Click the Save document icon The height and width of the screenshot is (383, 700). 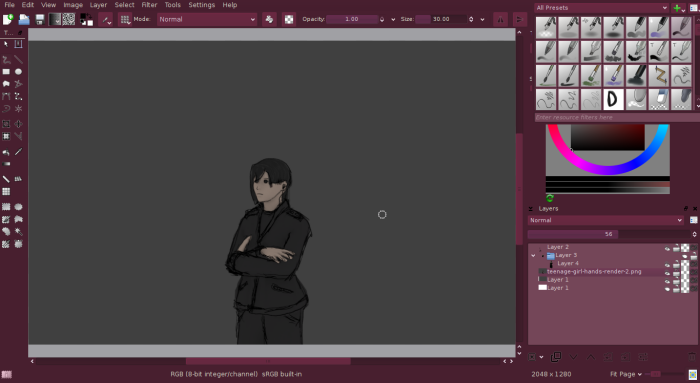point(40,19)
